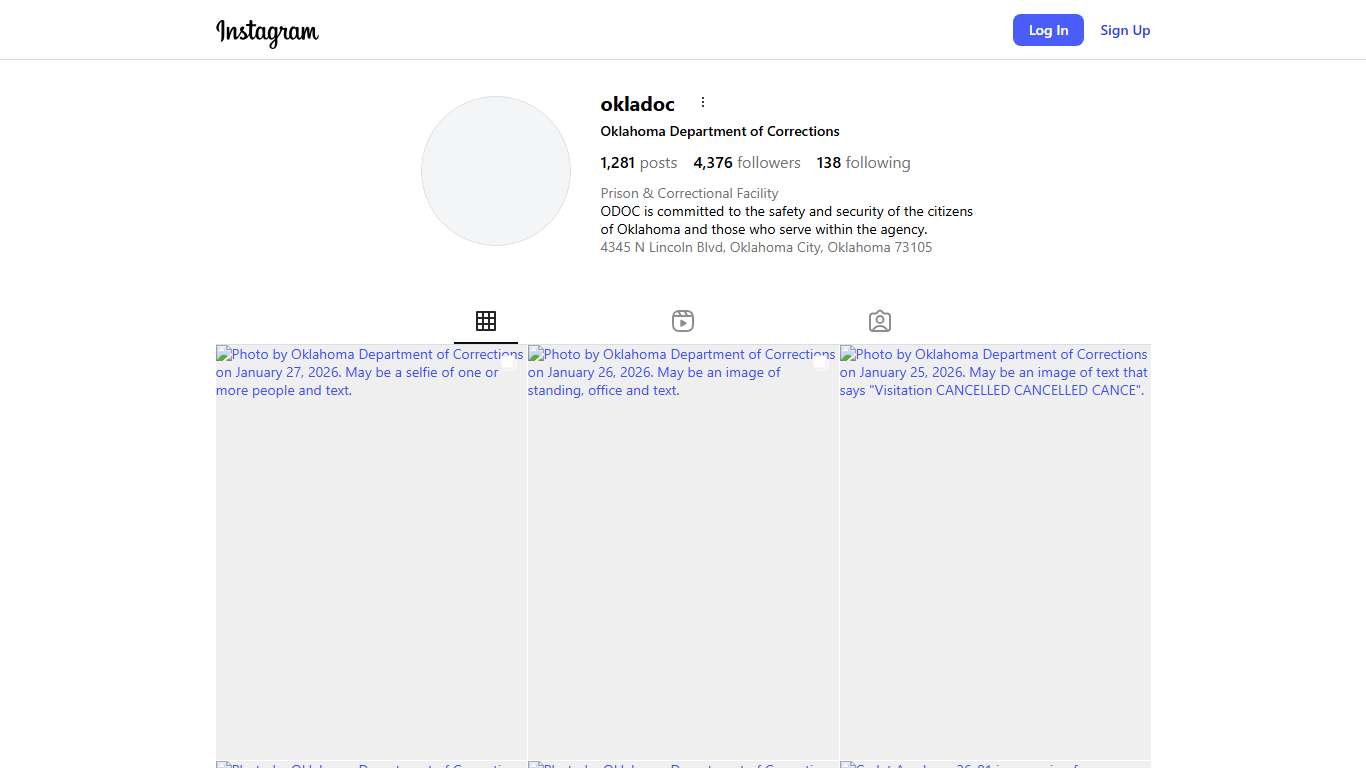The image size is (1366, 768).
Task: Open the January 26, 2026 post
Action: click(683, 552)
